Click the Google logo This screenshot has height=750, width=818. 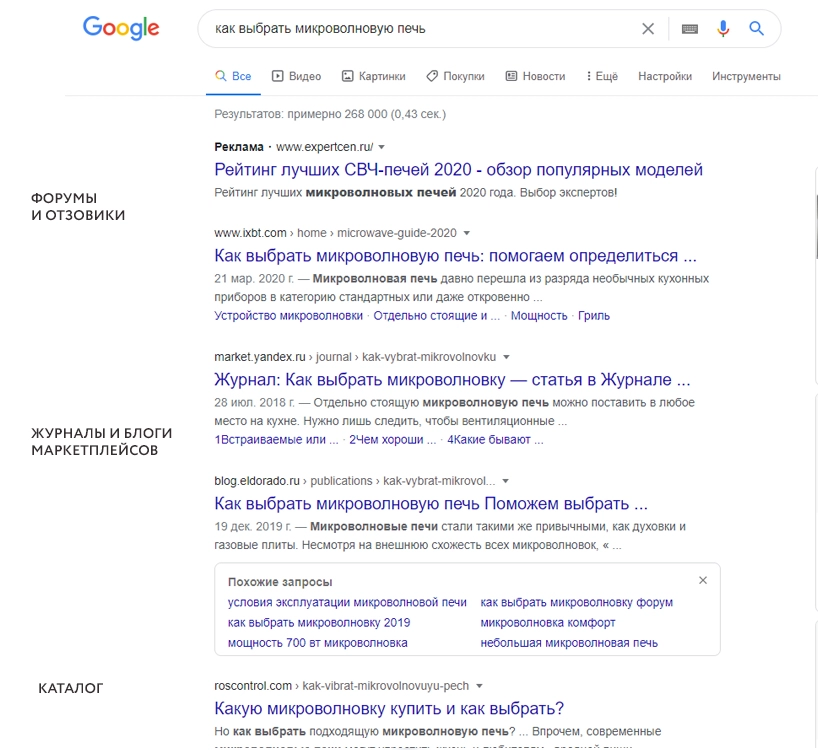pos(121,28)
